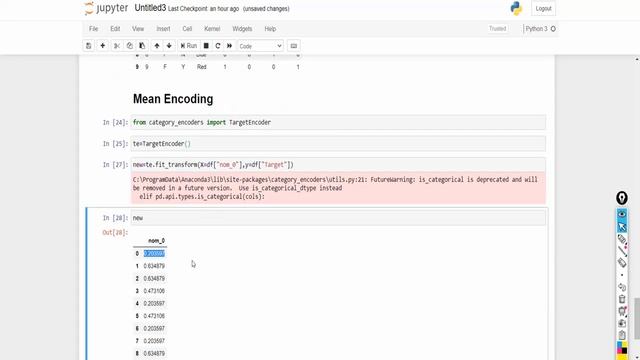The height and width of the screenshot is (360, 640).
Task: Click the Python logo in the header
Action: 516,9
